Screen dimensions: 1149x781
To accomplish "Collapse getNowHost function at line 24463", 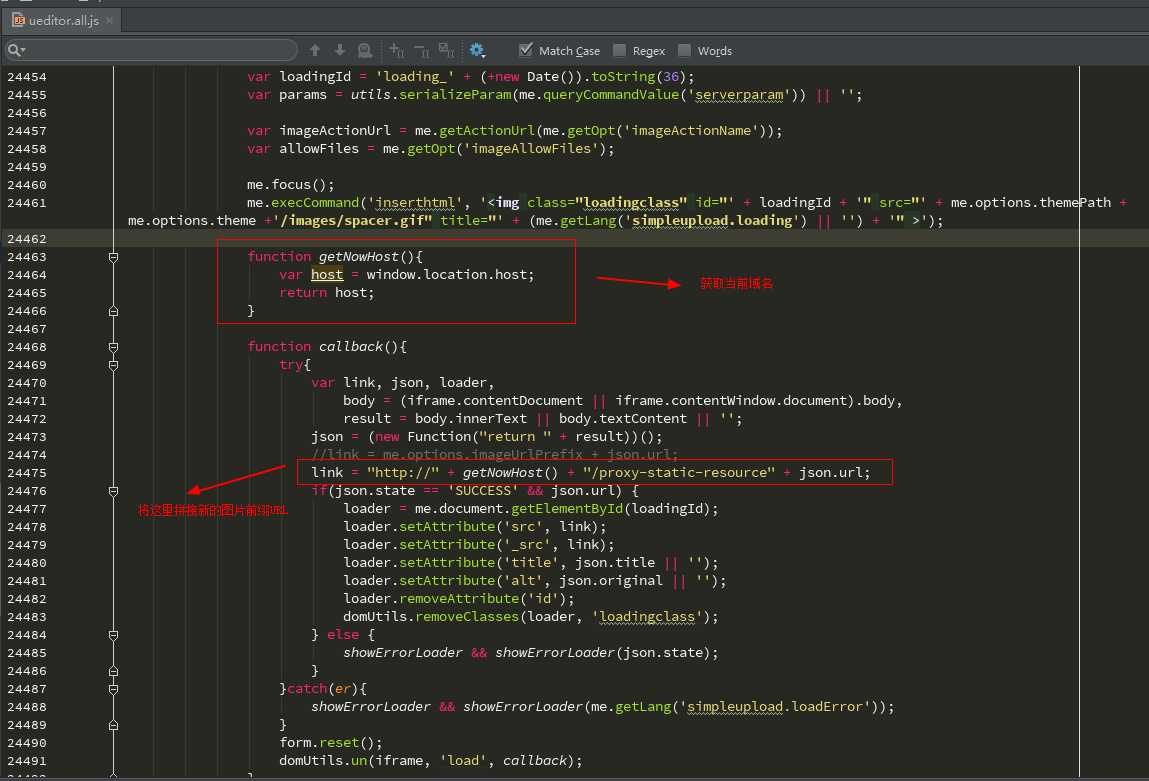I will [114, 257].
